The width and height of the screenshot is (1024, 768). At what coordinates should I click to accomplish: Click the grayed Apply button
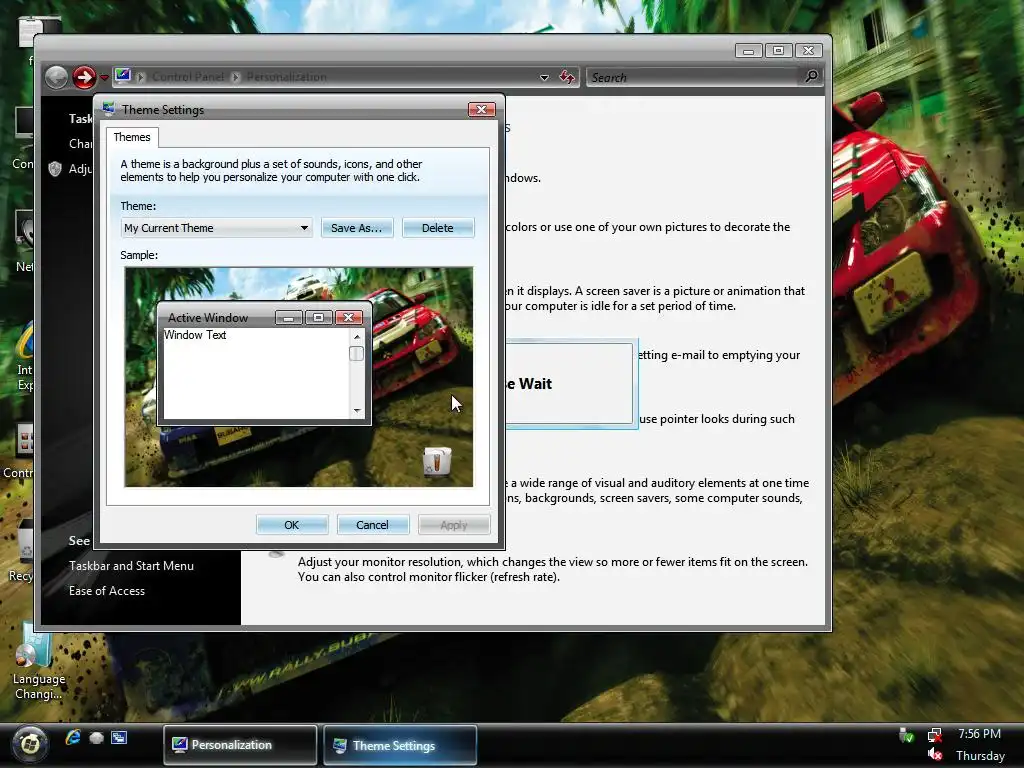[453, 525]
